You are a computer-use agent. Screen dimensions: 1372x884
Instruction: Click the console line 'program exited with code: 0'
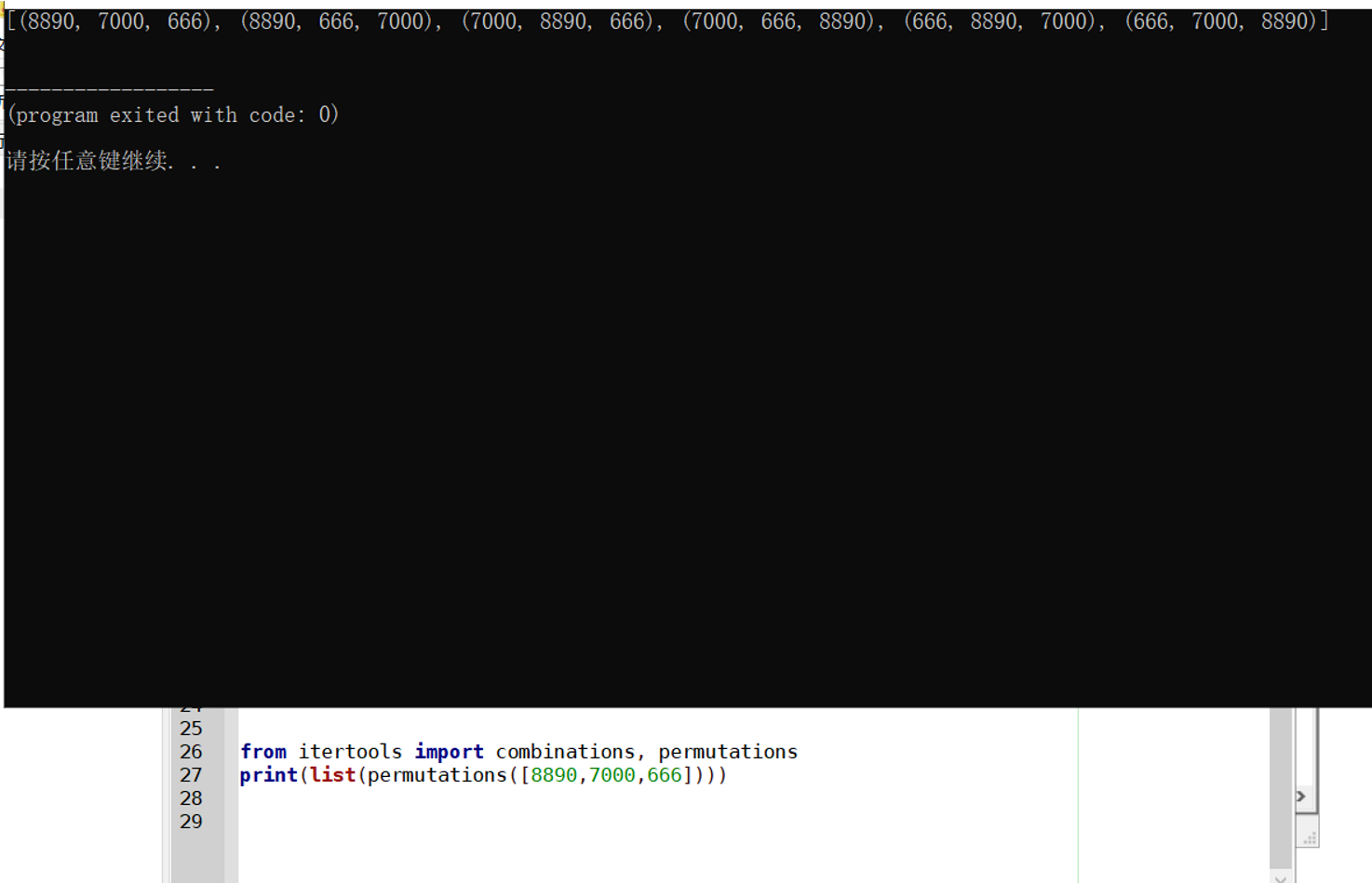click(x=173, y=115)
